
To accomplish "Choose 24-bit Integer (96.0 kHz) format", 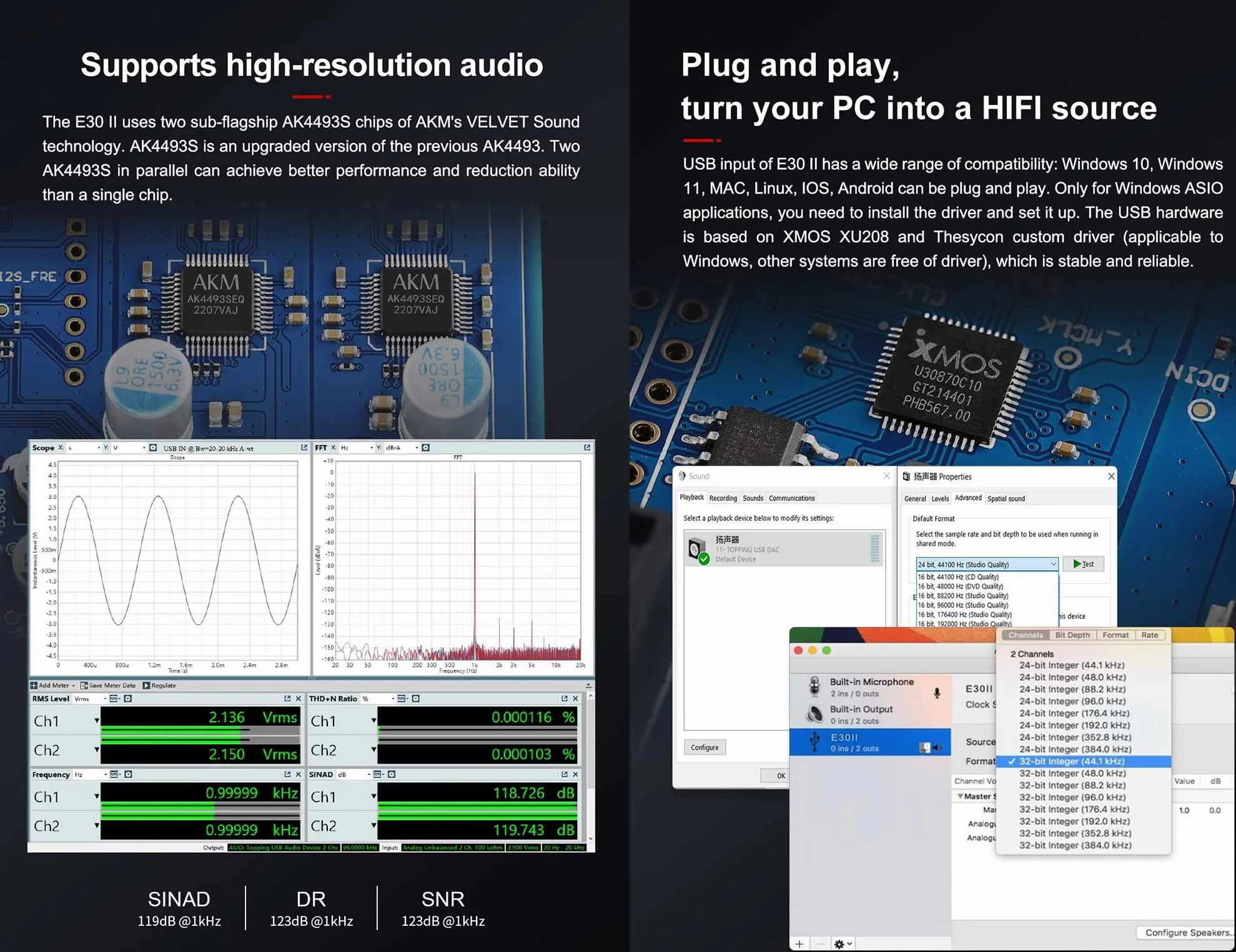I will pyautogui.click(x=1072, y=701).
